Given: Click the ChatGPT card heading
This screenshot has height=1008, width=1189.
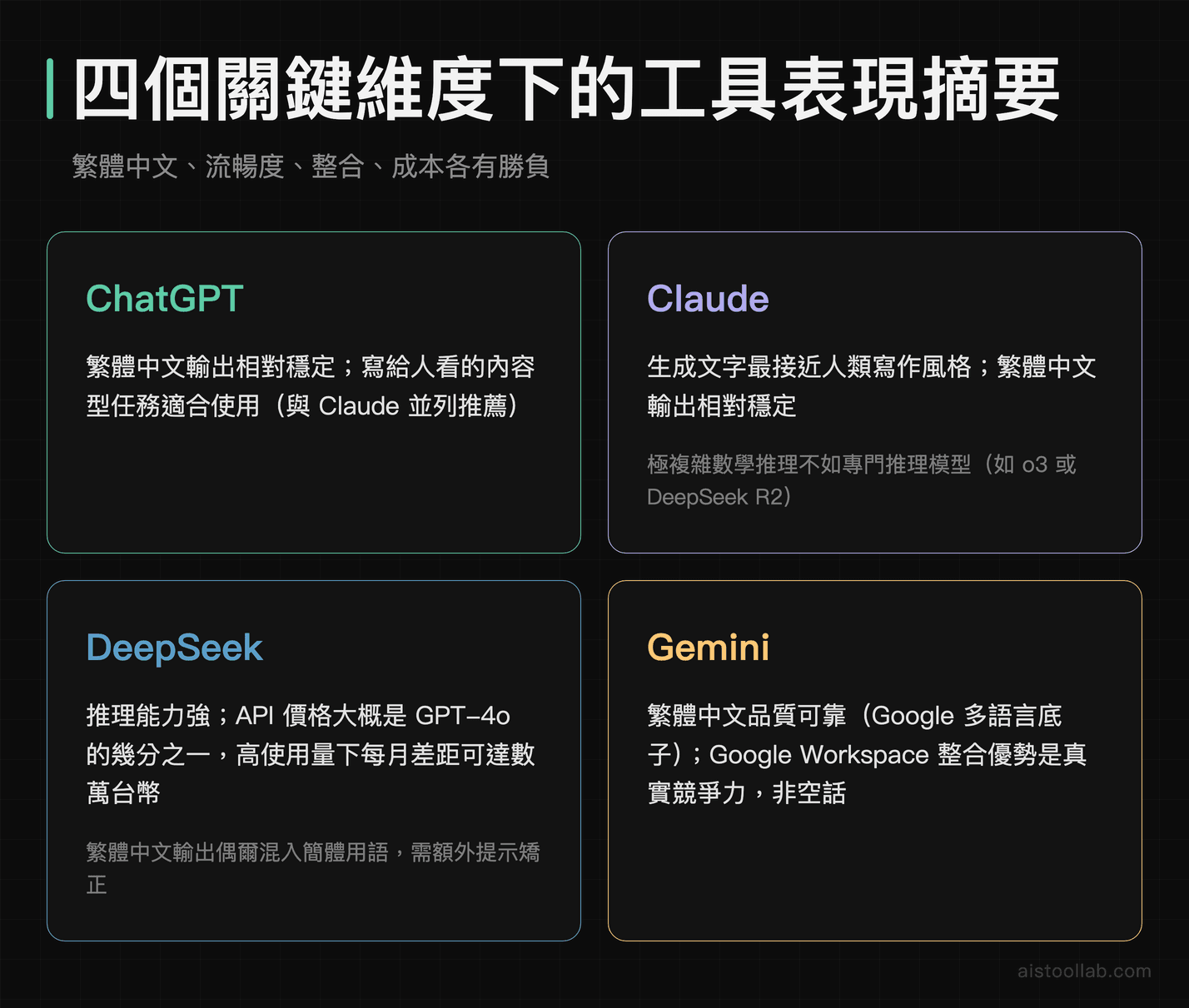Looking at the screenshot, I should point(165,299).
